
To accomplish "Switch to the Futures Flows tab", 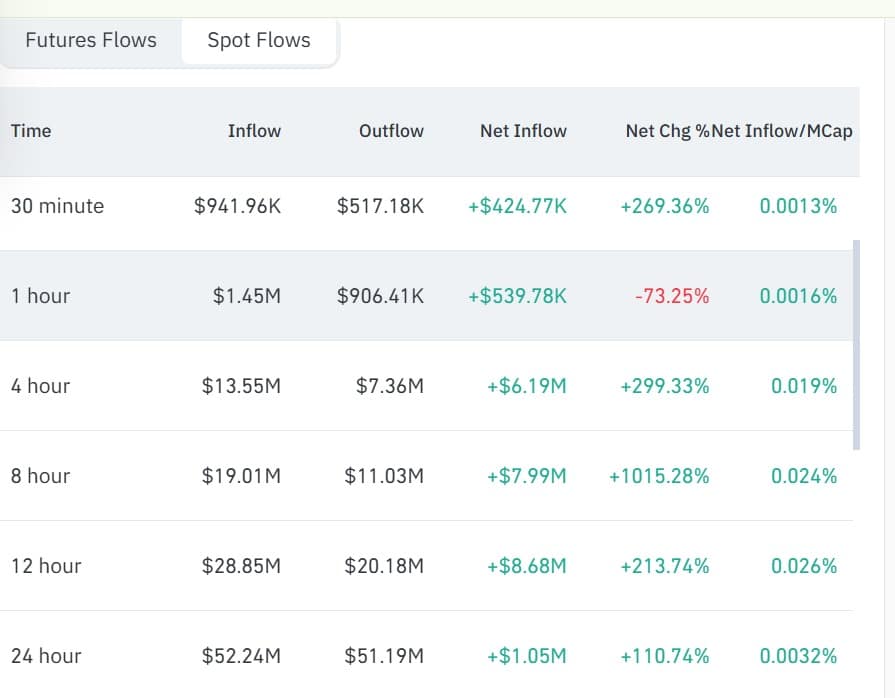I will [90, 40].
